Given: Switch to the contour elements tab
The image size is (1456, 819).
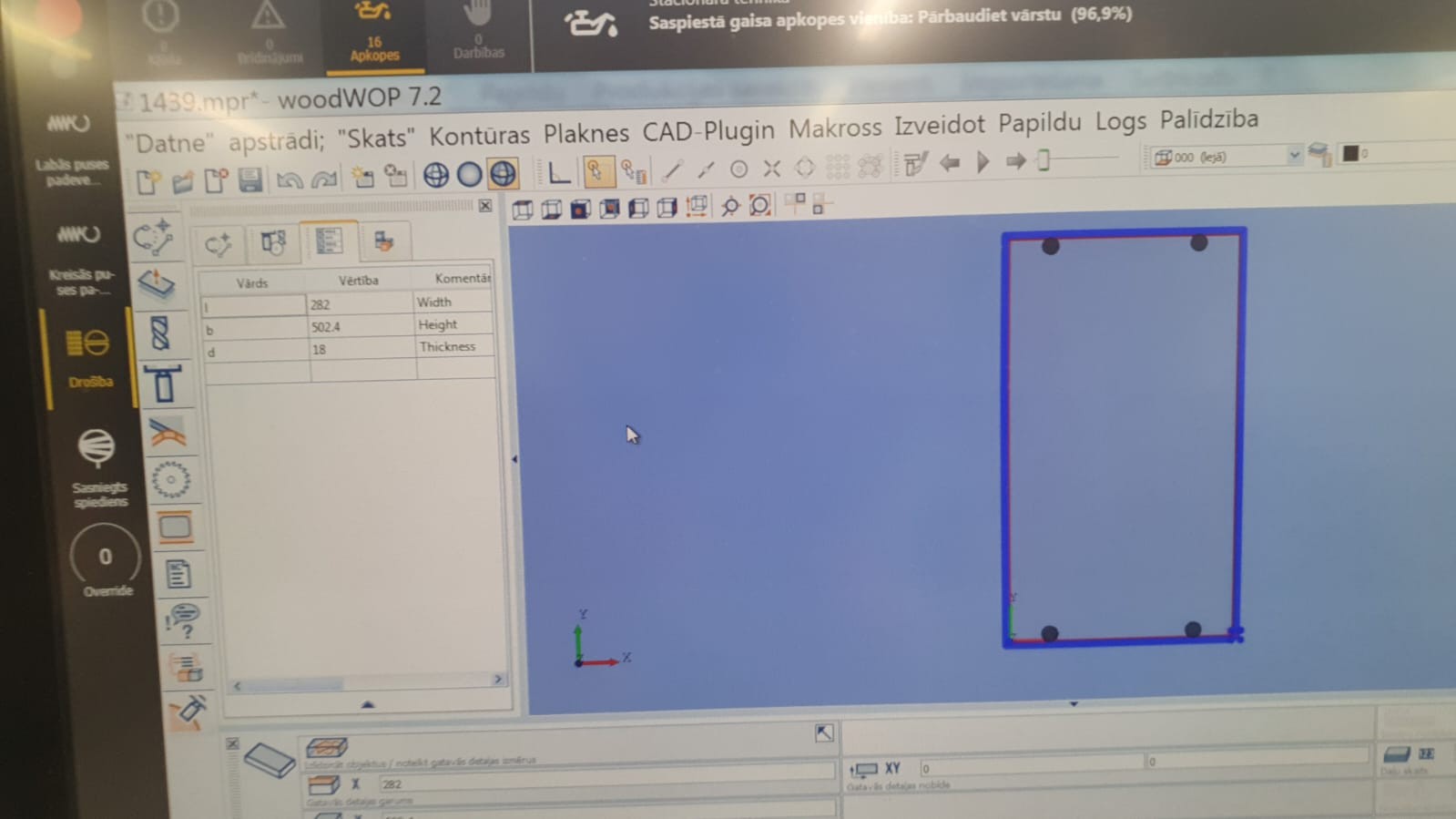Looking at the screenshot, I should [x=219, y=243].
